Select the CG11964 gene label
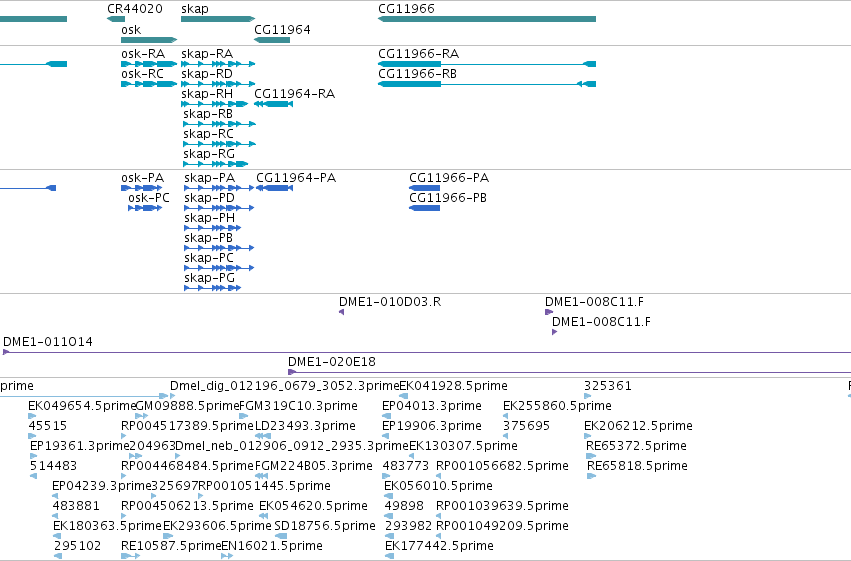This screenshot has width=851, height=561. (282, 30)
